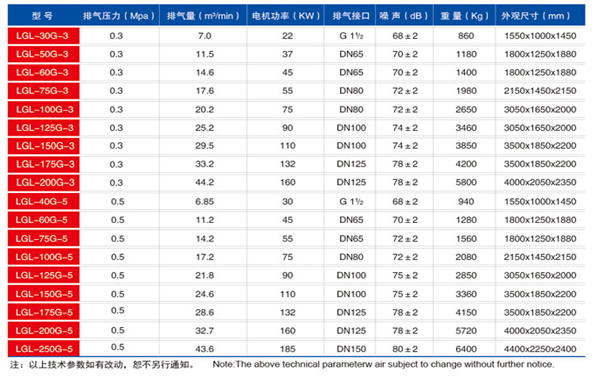Select the LGL-125G-5 model label
This screenshot has height=378, width=600.
tap(44, 275)
